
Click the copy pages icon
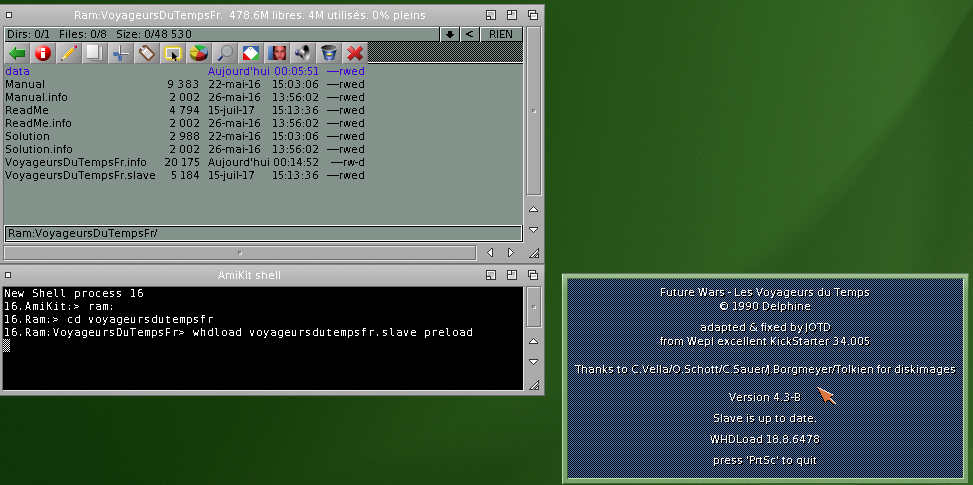pos(95,53)
